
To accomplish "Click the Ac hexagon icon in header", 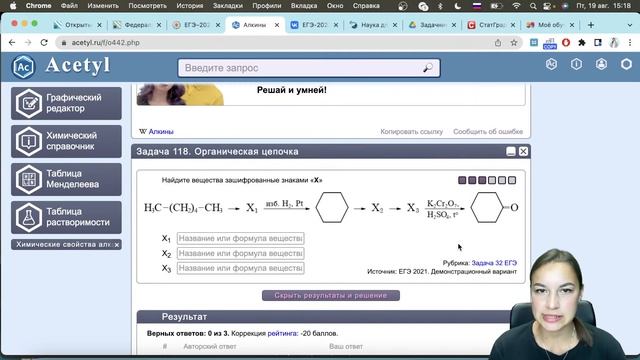I will pyautogui.click(x=551, y=64).
